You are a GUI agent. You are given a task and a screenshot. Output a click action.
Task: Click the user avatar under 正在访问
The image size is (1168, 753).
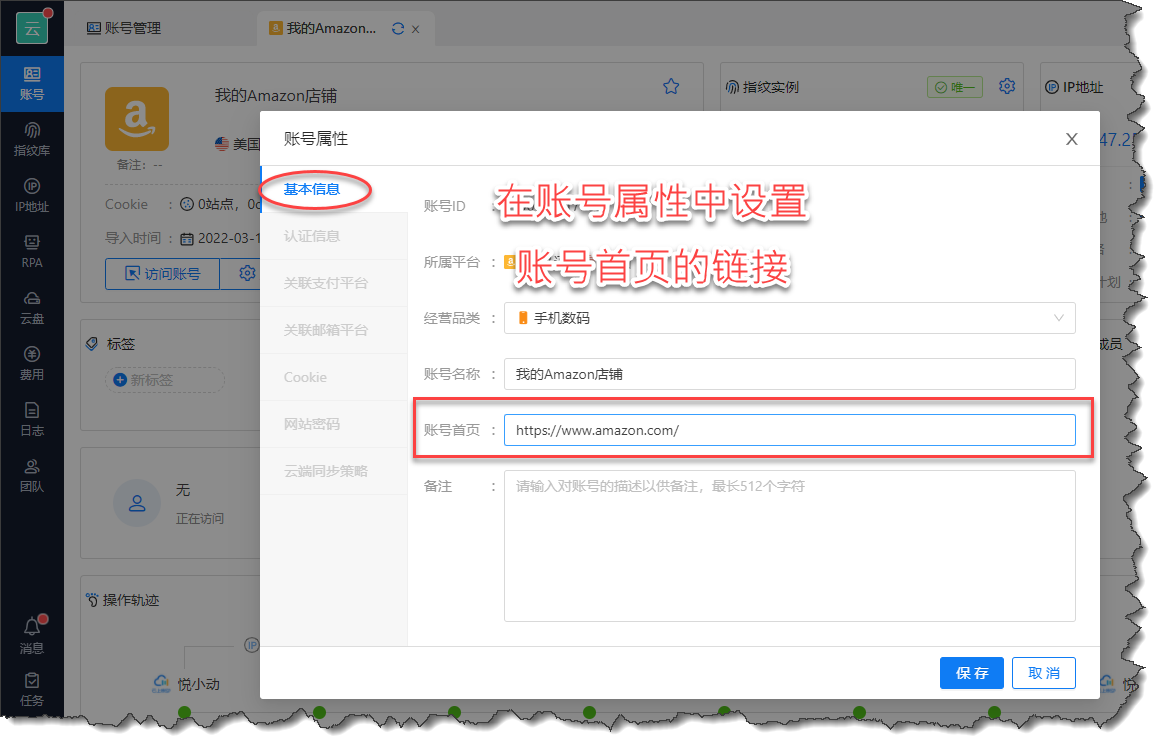[137, 503]
